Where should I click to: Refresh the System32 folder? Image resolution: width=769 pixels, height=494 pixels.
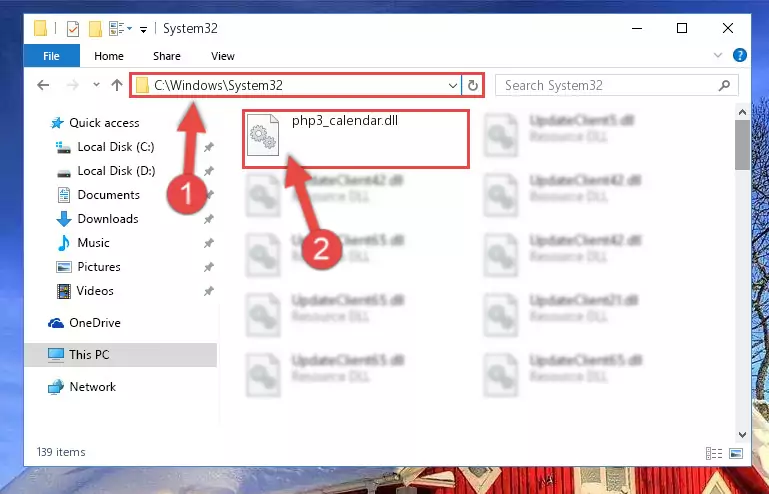pyautogui.click(x=473, y=85)
